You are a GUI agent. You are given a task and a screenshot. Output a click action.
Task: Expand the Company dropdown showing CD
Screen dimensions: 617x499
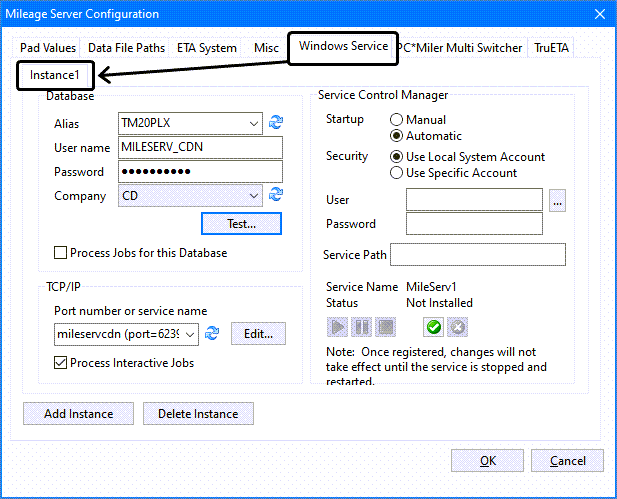click(x=254, y=195)
